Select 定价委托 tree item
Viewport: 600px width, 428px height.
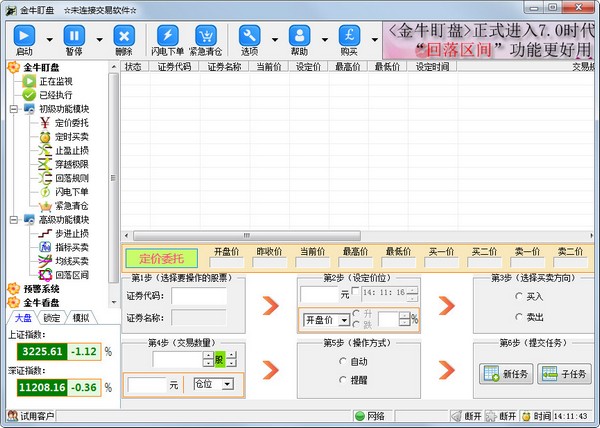tap(72, 123)
